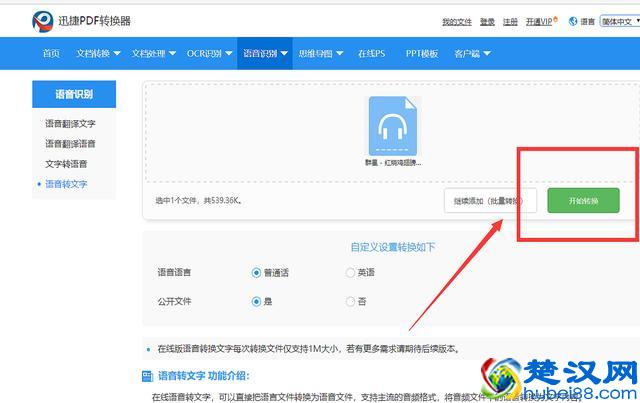Click the 自定义设置转换如下 heading
640x403 pixels.
pos(393,247)
